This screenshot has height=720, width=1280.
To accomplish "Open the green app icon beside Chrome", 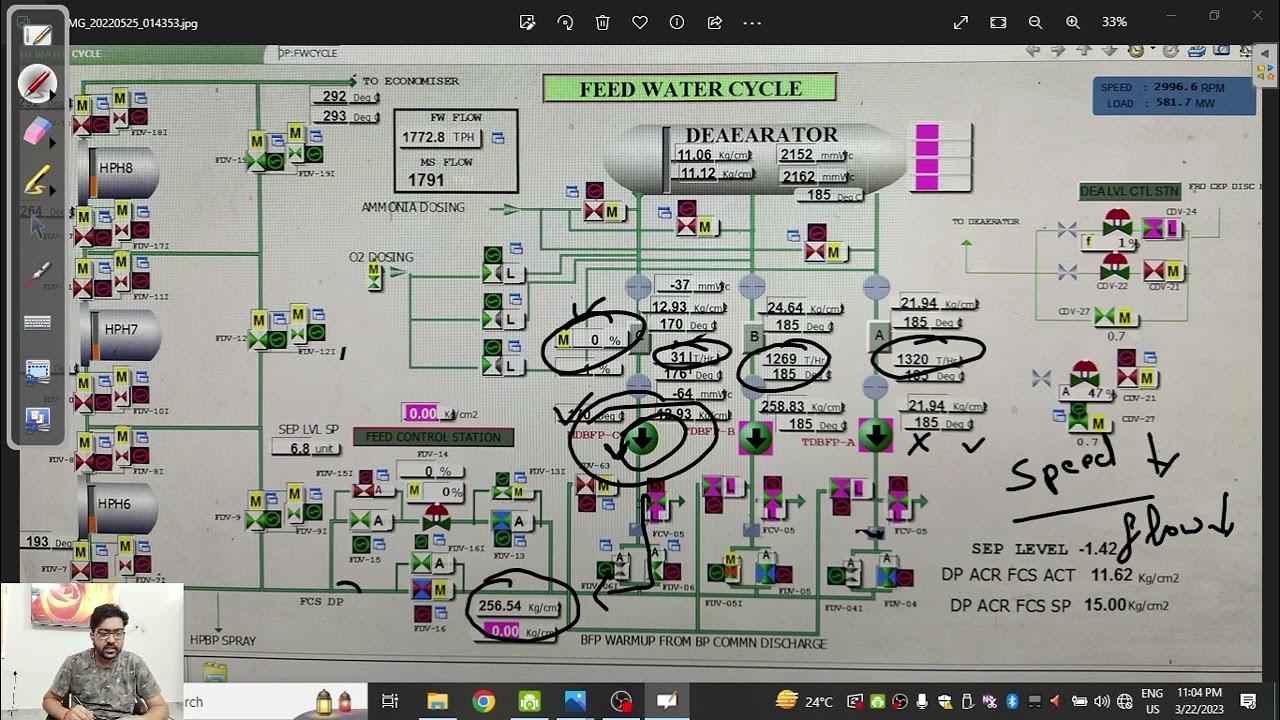I will 529,701.
